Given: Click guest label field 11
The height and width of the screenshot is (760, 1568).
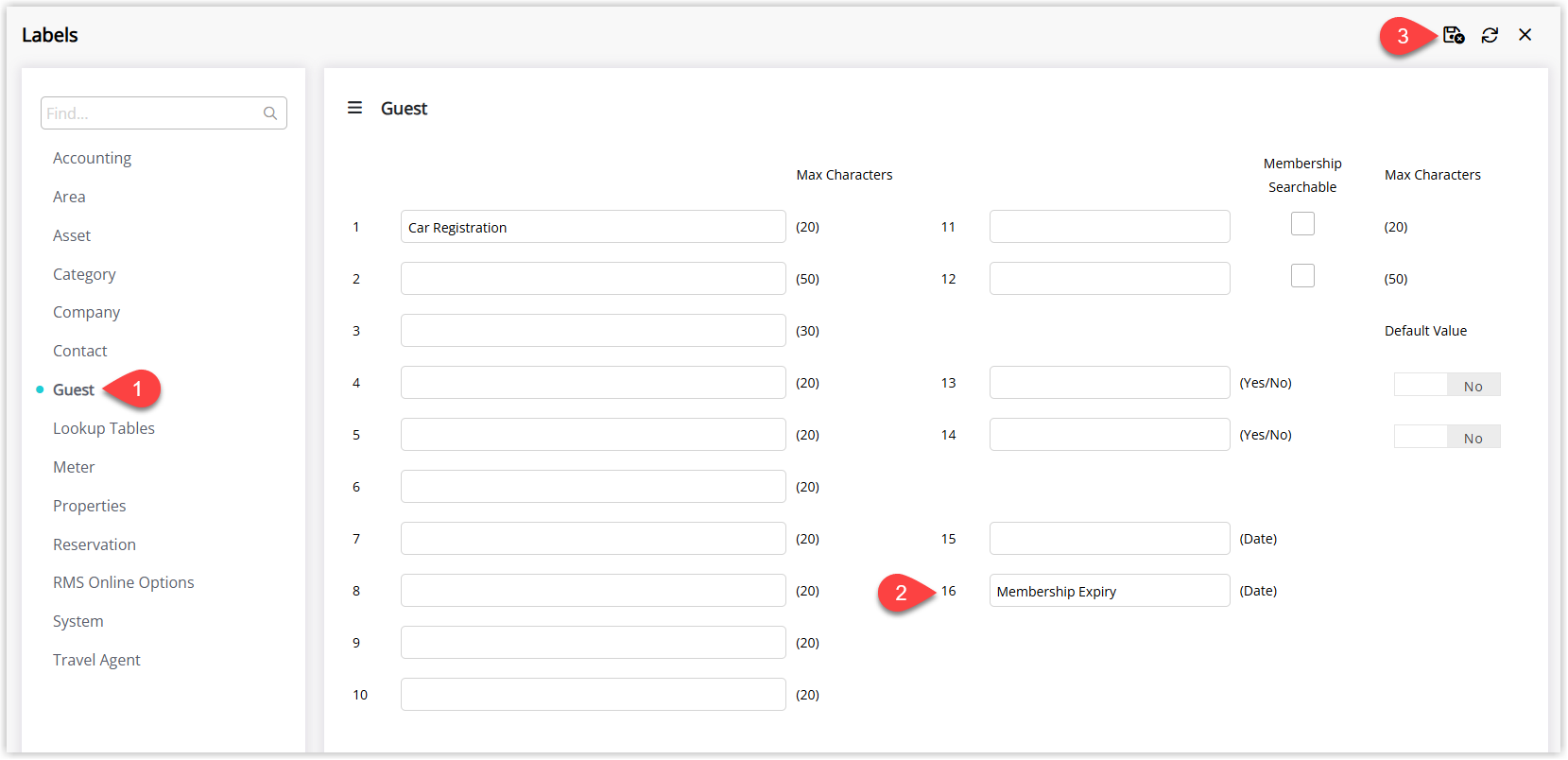Looking at the screenshot, I should click(1110, 227).
